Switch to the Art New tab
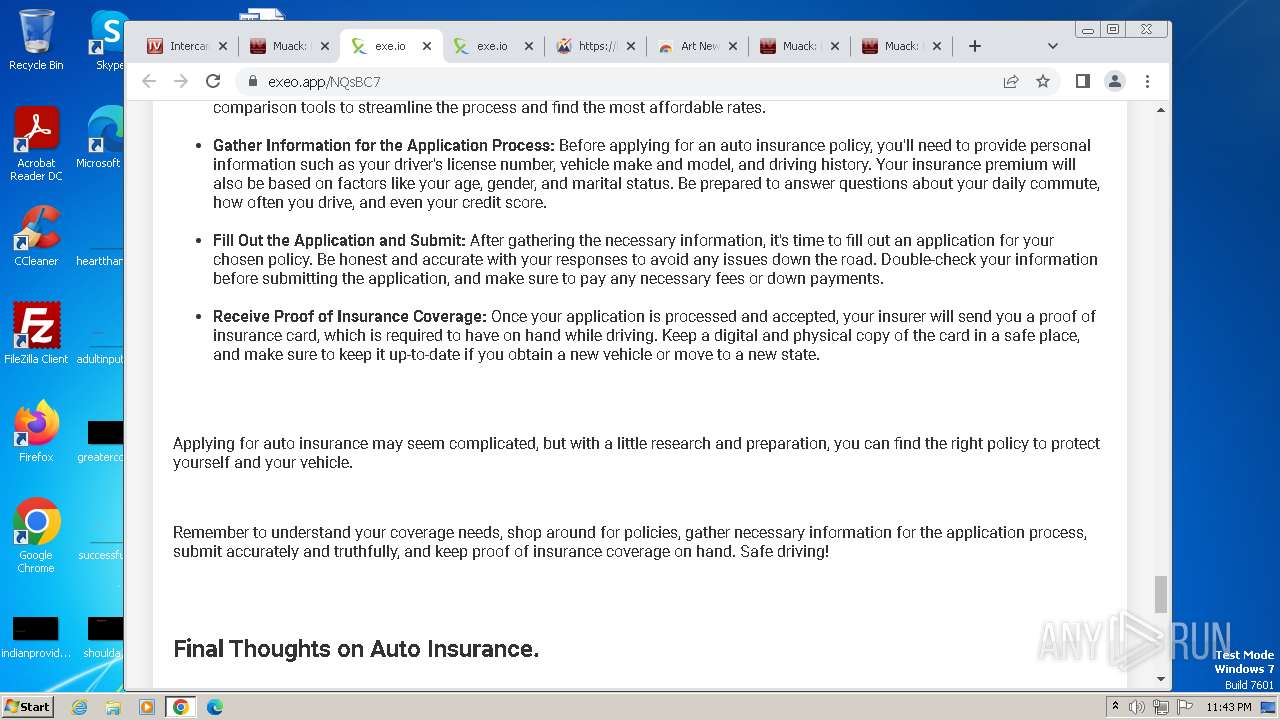 point(697,46)
